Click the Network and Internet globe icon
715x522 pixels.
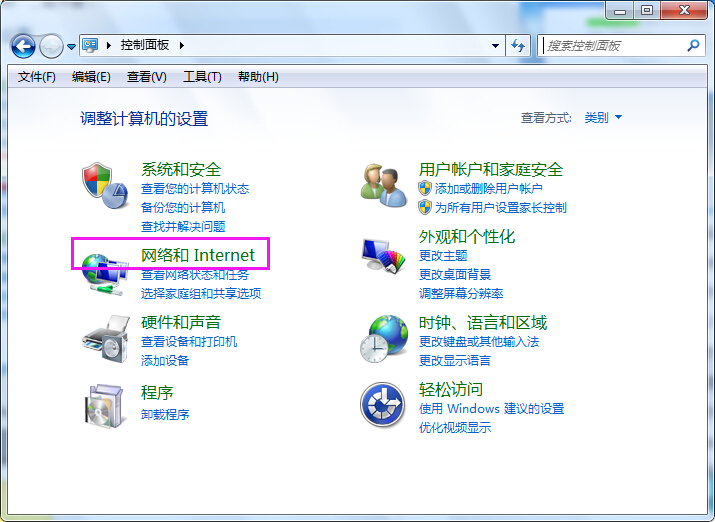point(105,274)
